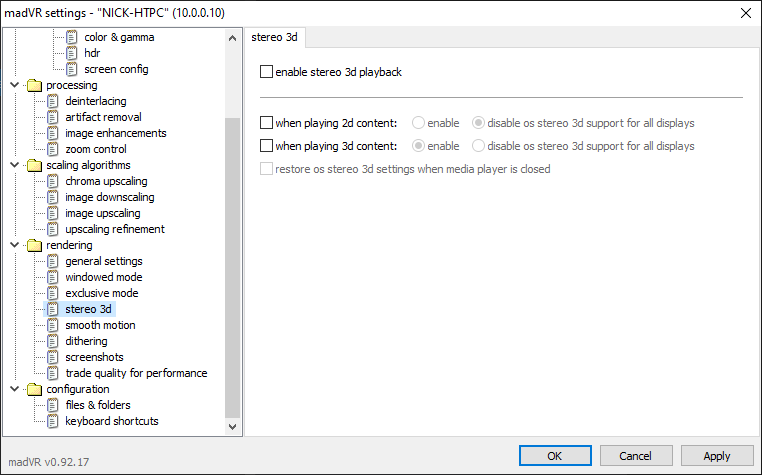Click the hdr page icon in tree
This screenshot has height=475, width=762.
pos(72,53)
